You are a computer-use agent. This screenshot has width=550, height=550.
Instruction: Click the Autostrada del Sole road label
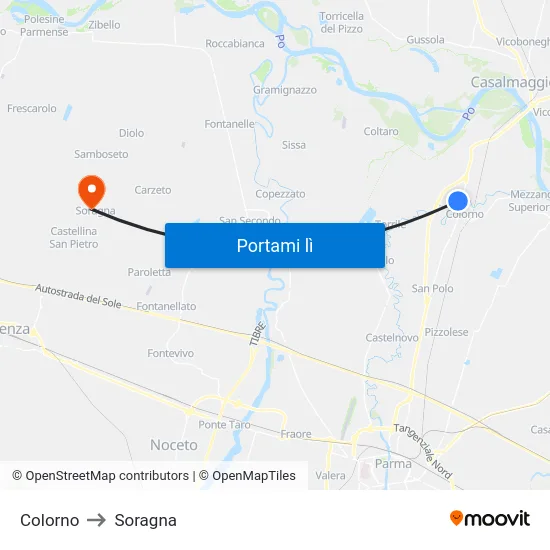tap(78, 296)
